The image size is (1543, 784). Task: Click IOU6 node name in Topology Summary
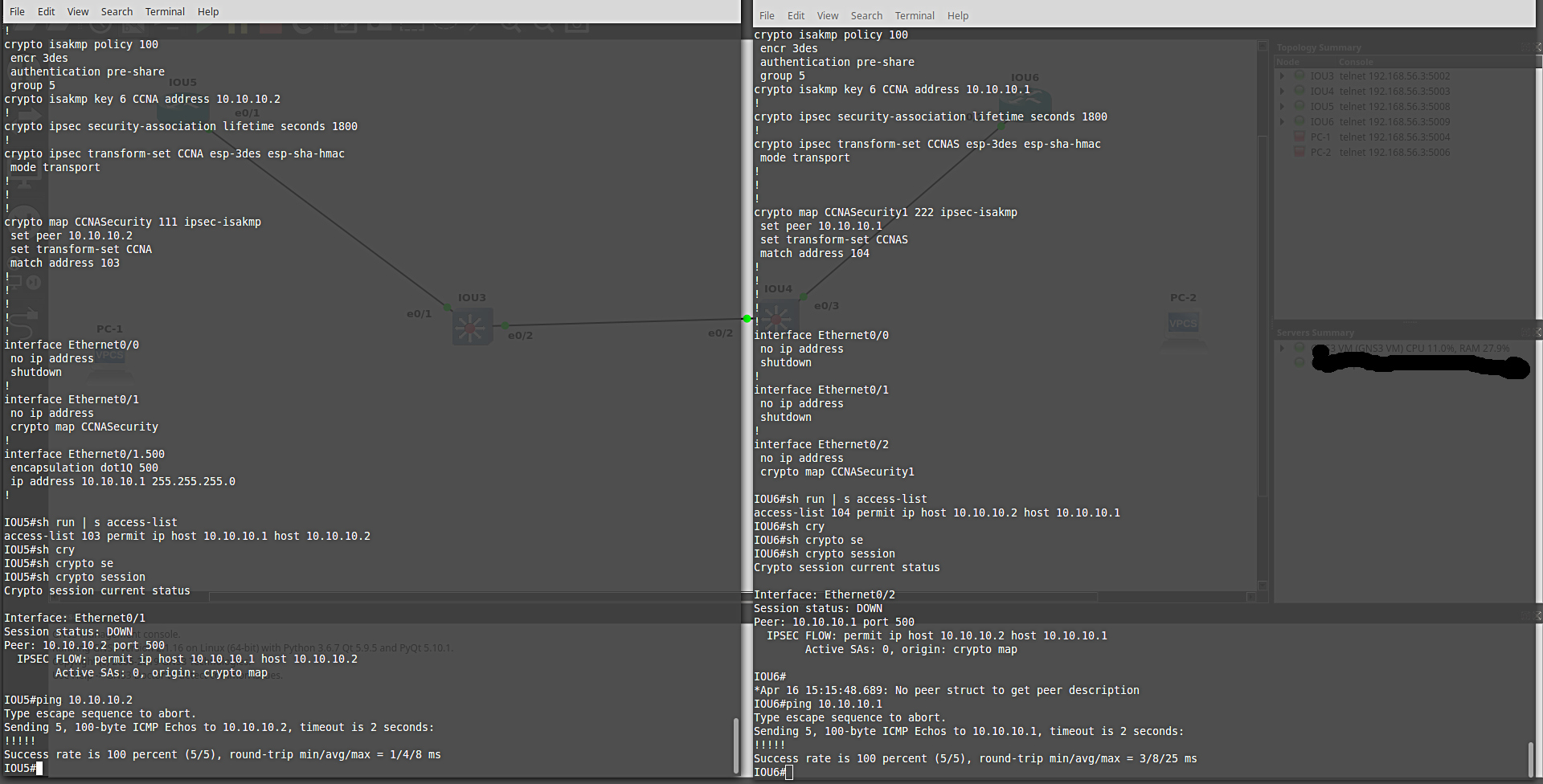click(x=1322, y=122)
